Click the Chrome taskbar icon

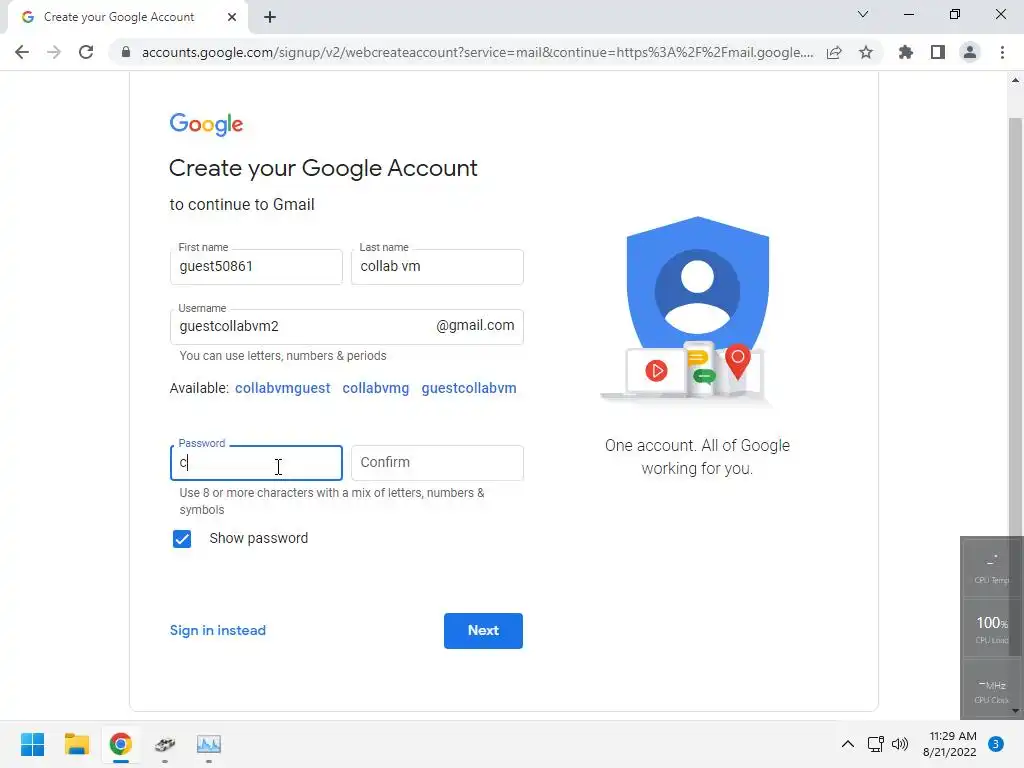point(121,744)
